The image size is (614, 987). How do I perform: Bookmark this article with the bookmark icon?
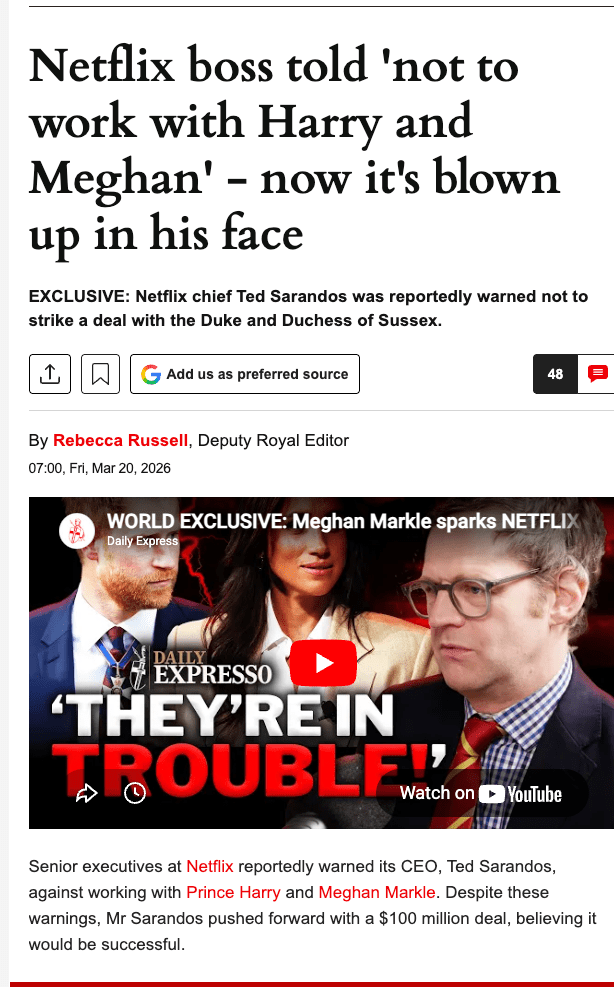coord(100,374)
